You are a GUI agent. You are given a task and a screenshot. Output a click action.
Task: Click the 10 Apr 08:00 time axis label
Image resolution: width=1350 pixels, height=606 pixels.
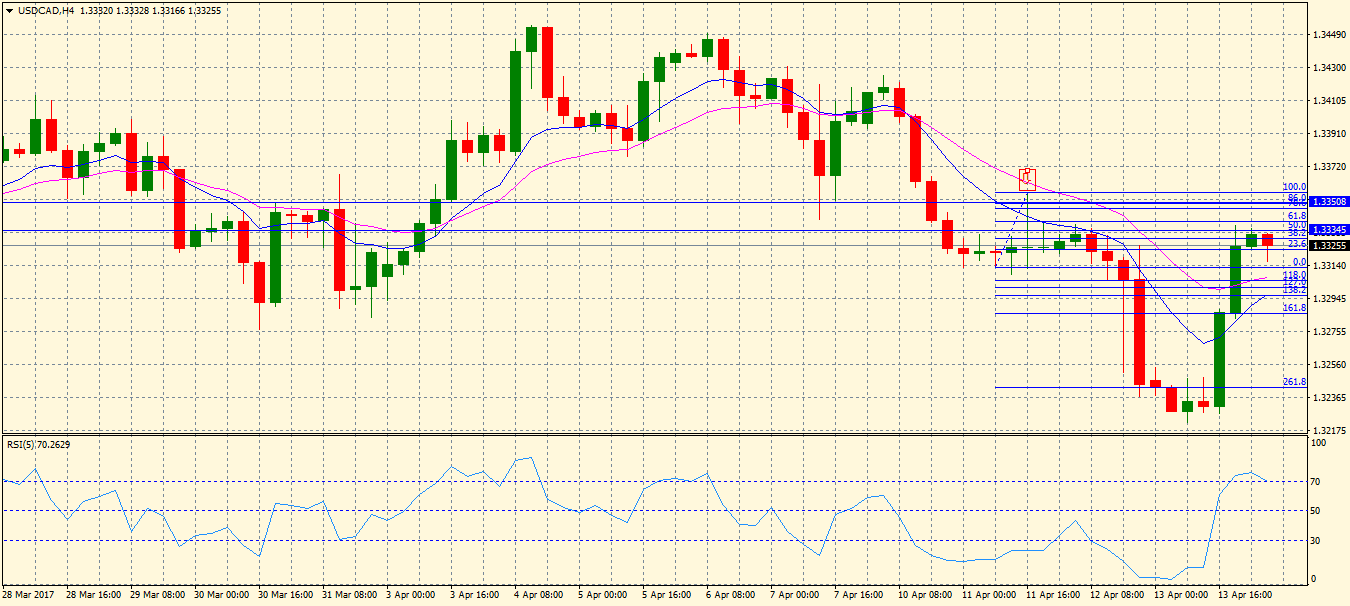923,594
